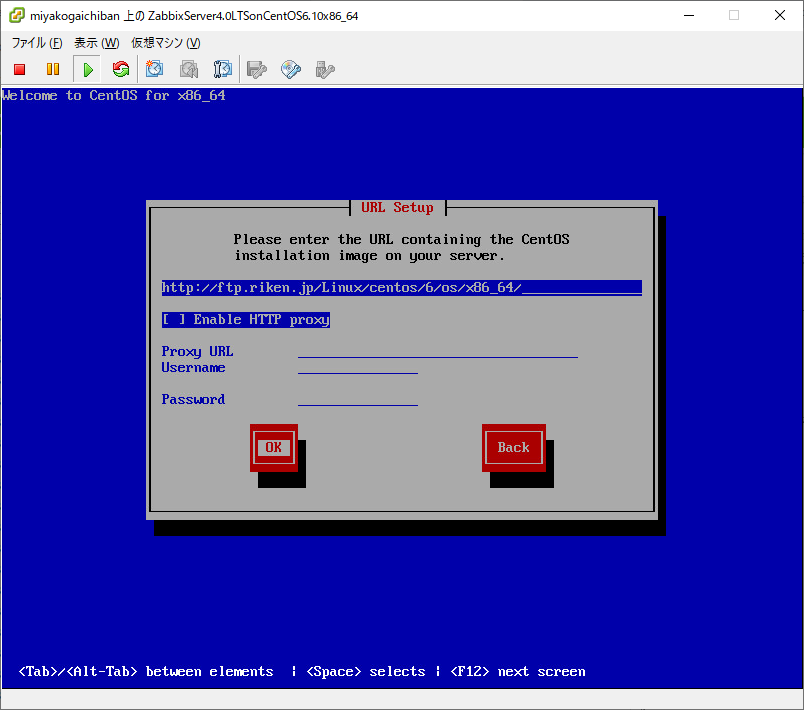Click the '<Space> selects' hint text

(x=366, y=672)
